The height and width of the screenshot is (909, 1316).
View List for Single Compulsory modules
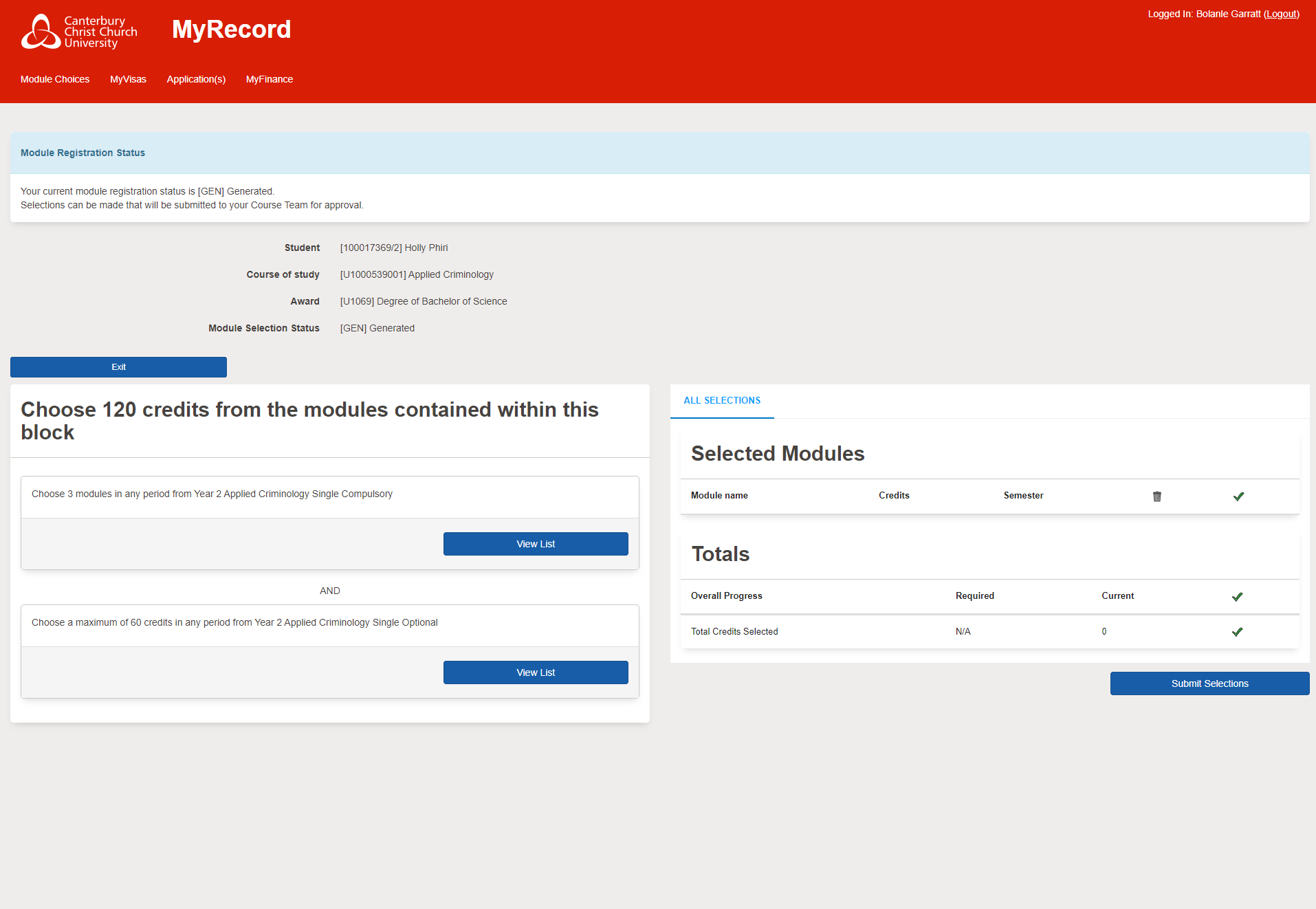click(x=536, y=544)
